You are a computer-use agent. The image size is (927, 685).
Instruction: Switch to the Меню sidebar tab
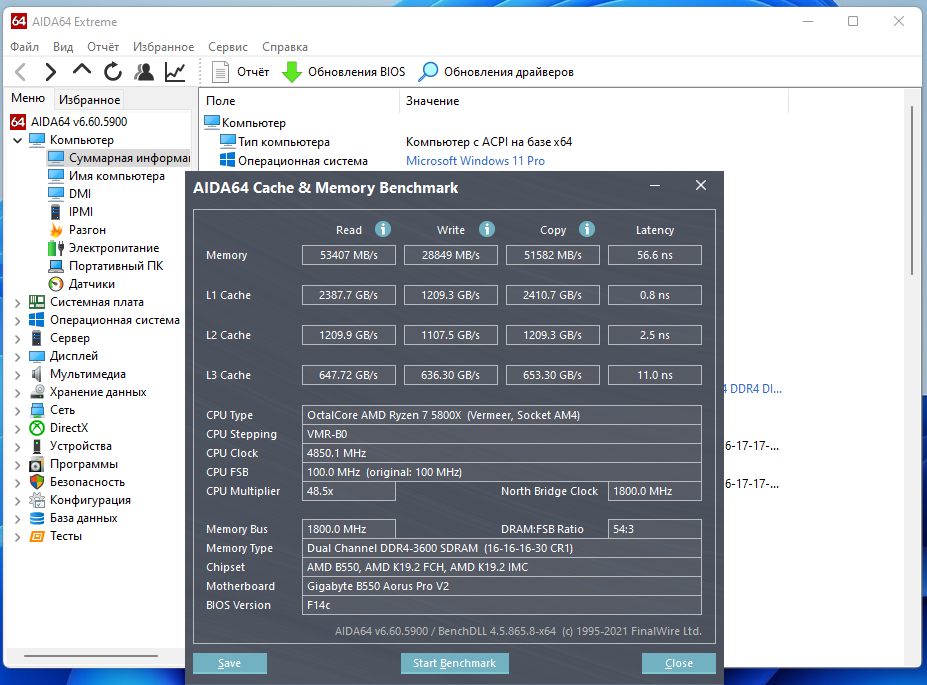click(x=28, y=98)
